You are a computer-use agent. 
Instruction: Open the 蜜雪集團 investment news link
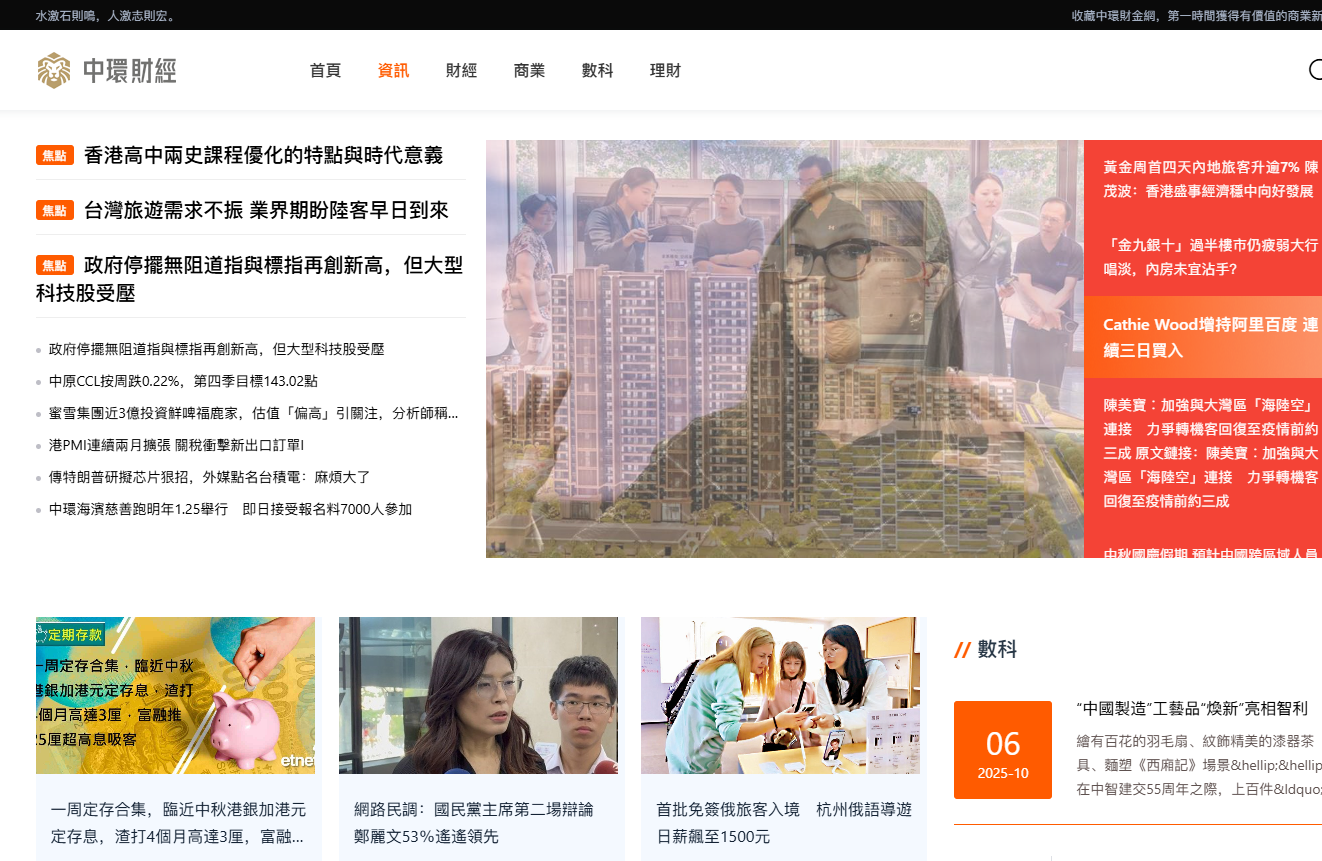coord(253,413)
